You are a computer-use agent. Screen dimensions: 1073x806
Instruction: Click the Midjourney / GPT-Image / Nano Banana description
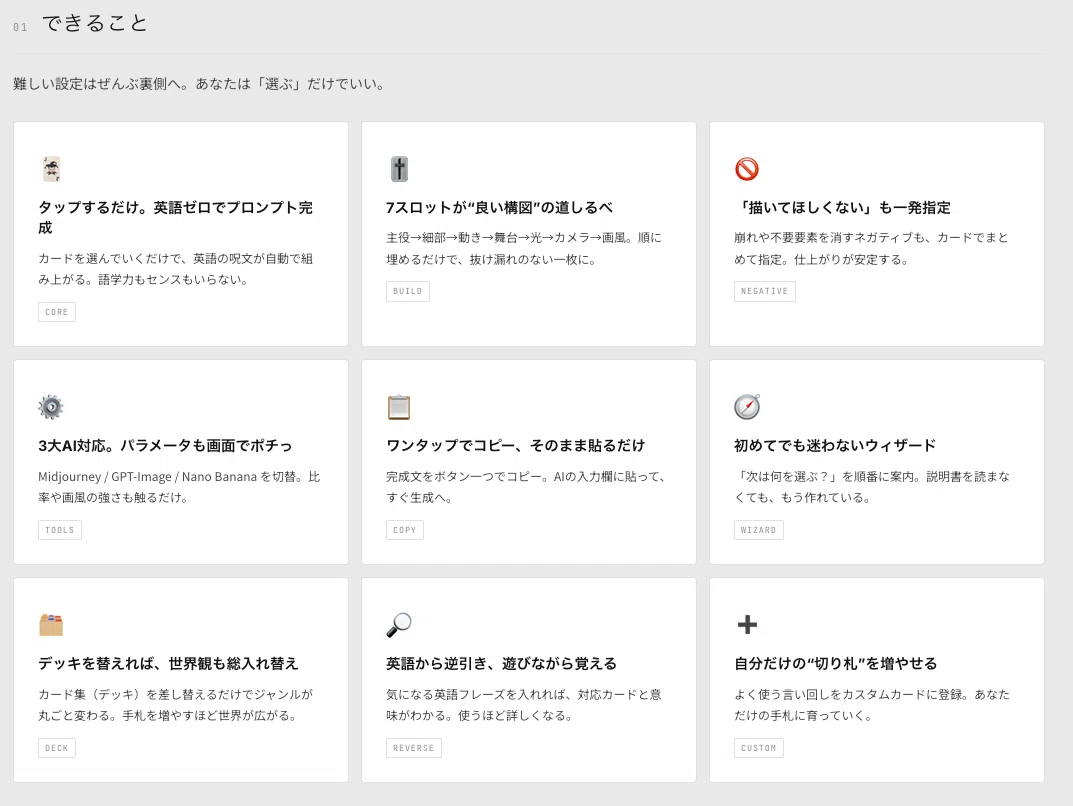[179, 486]
